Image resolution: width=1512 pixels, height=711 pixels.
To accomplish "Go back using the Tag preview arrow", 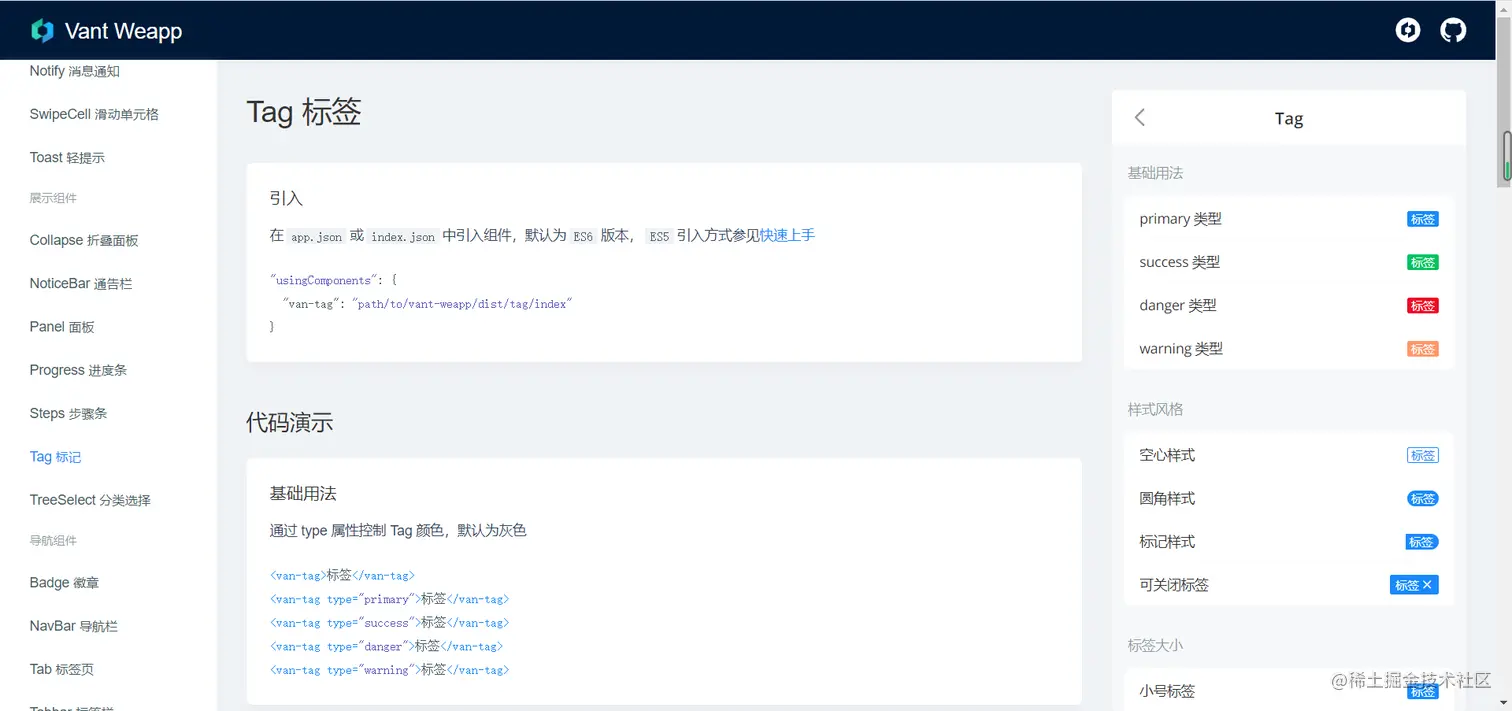I will point(1140,118).
